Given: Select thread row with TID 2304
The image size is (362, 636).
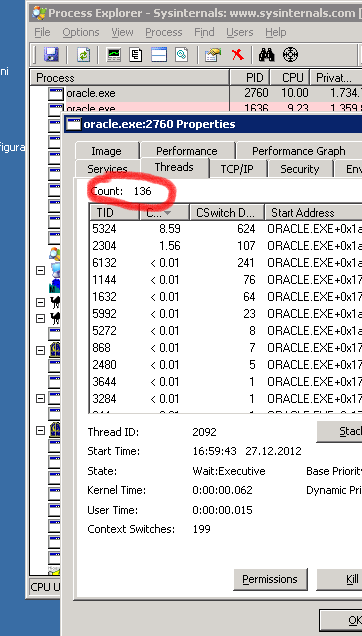Looking at the screenshot, I should (x=226, y=246).
